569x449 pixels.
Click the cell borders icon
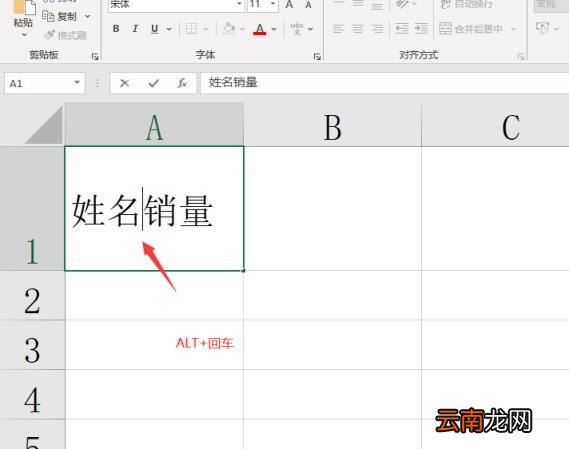[x=191, y=29]
